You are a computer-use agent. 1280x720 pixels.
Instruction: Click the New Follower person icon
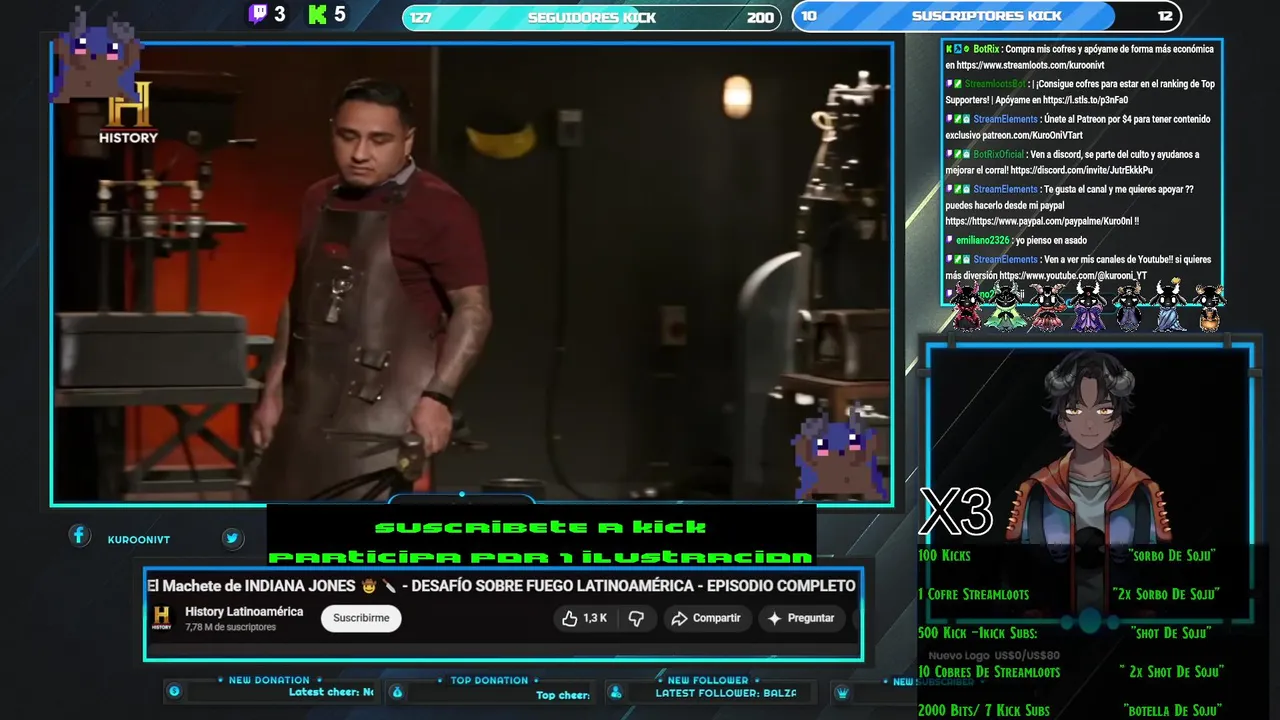(616, 691)
